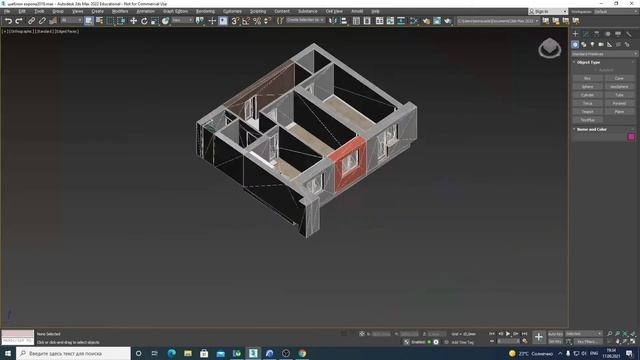Activate the Select and Scale tool
Image resolution: width=640 pixels, height=360 pixels.
(x=155, y=21)
